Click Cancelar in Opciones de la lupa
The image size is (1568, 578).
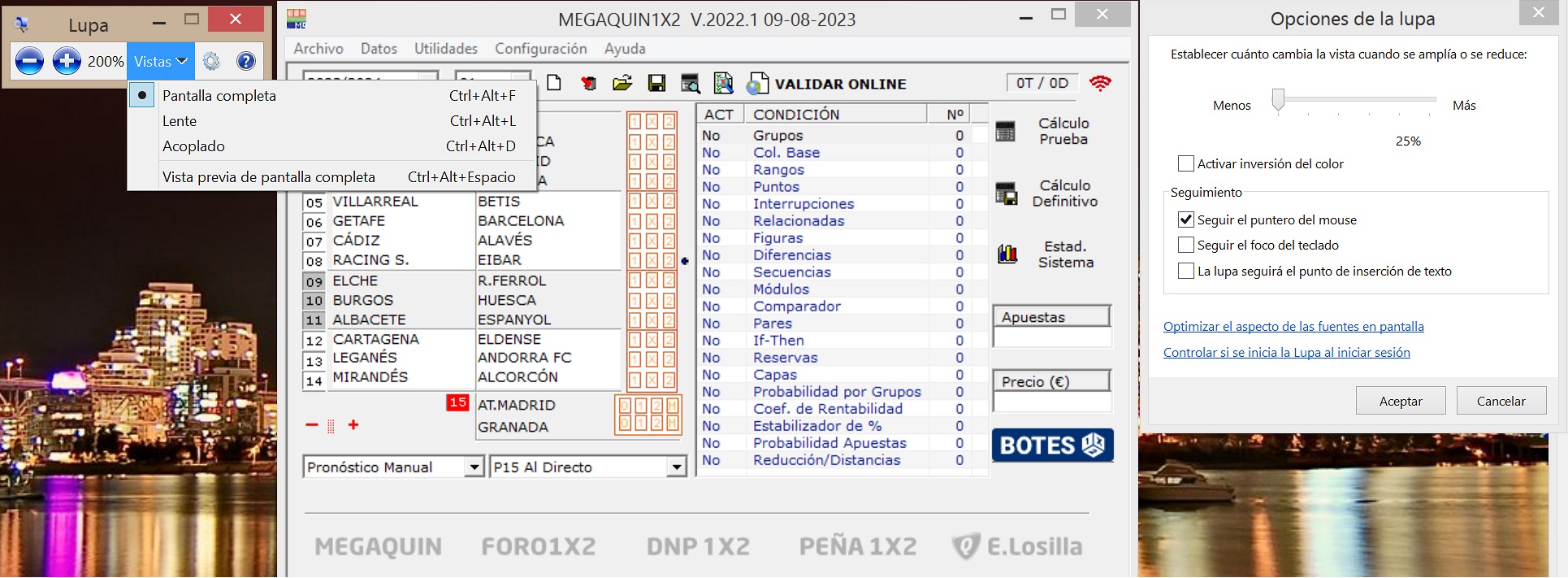pos(1501,401)
